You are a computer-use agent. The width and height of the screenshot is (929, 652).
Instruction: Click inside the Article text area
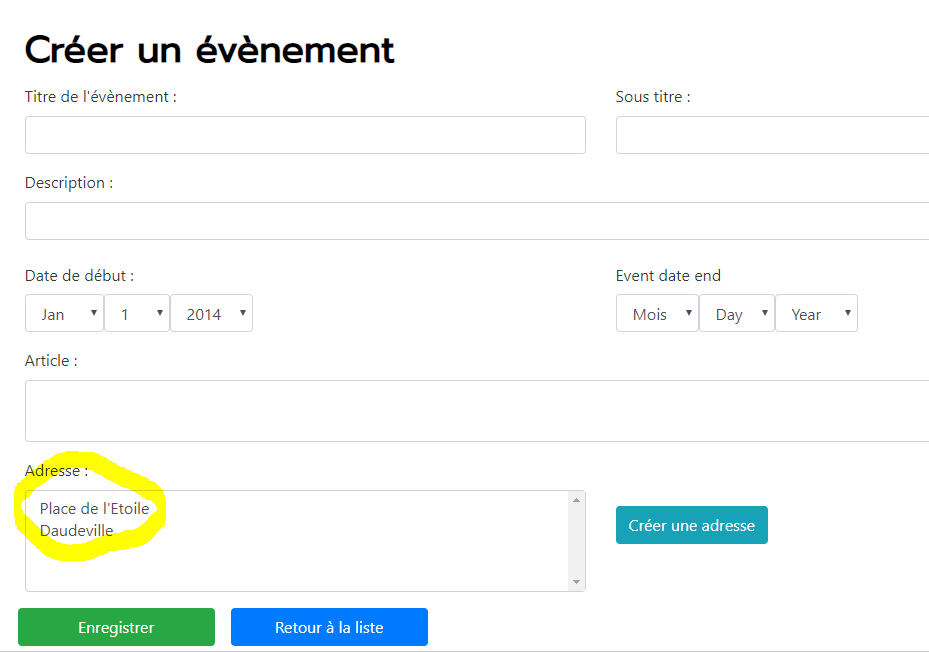[x=477, y=411]
